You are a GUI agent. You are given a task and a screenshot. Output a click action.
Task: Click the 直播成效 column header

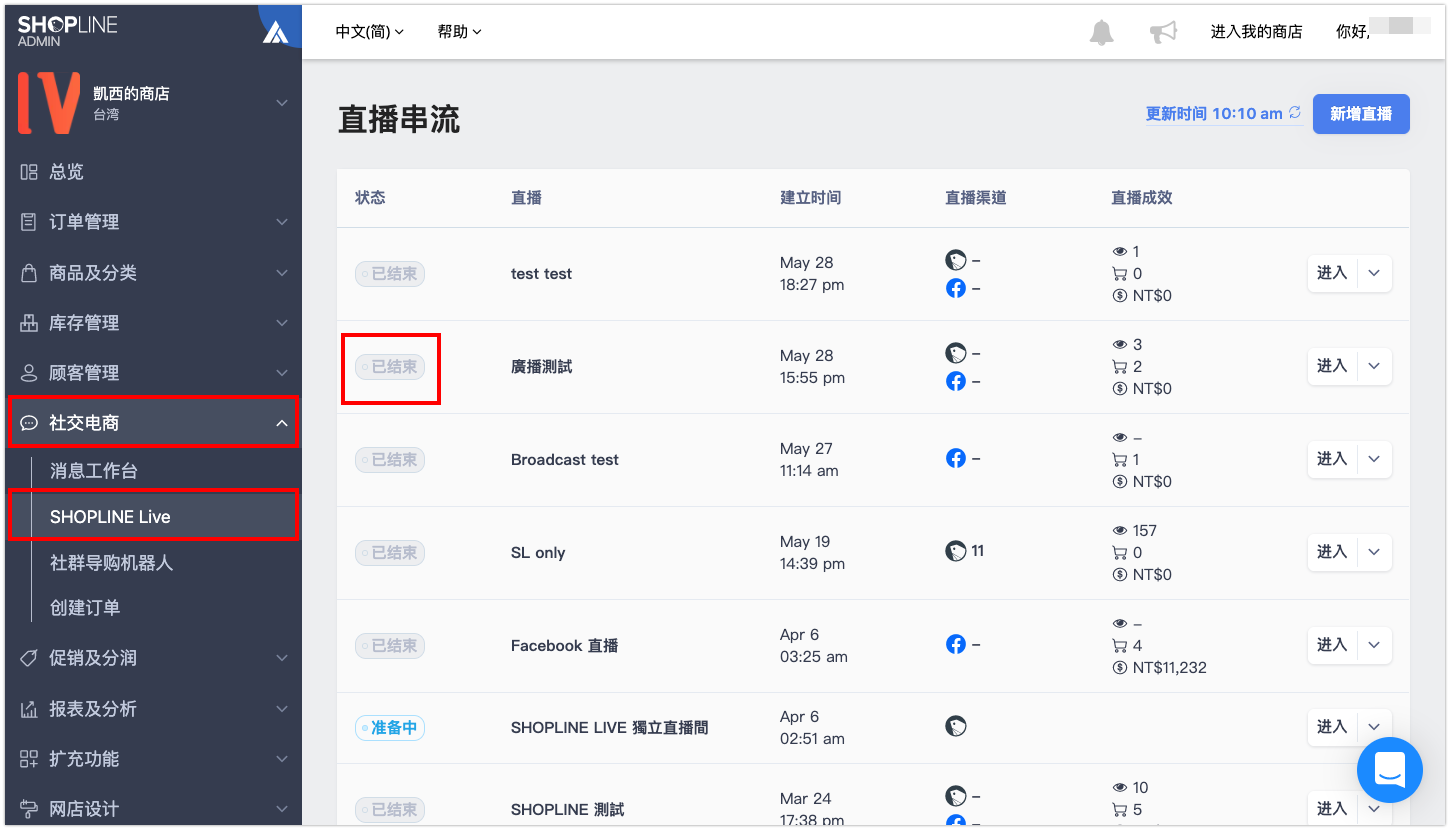click(x=1142, y=198)
